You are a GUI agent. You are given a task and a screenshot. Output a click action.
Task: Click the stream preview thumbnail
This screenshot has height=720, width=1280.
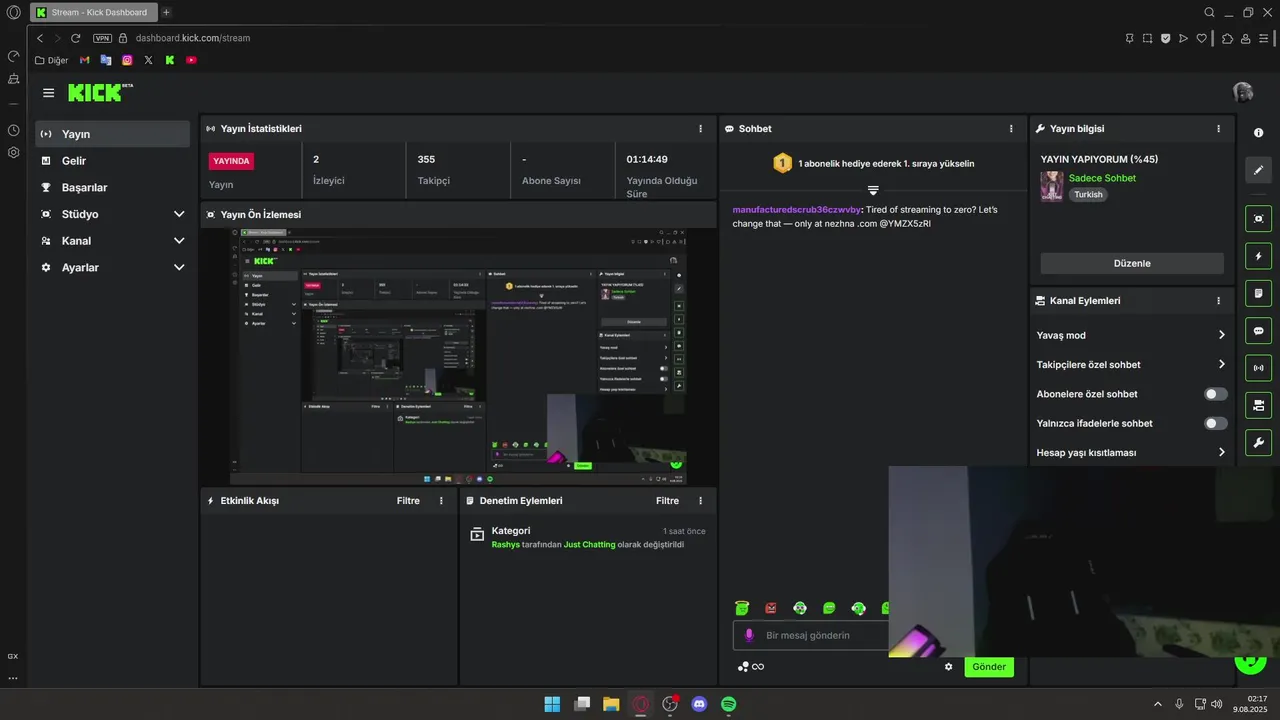pos(459,356)
